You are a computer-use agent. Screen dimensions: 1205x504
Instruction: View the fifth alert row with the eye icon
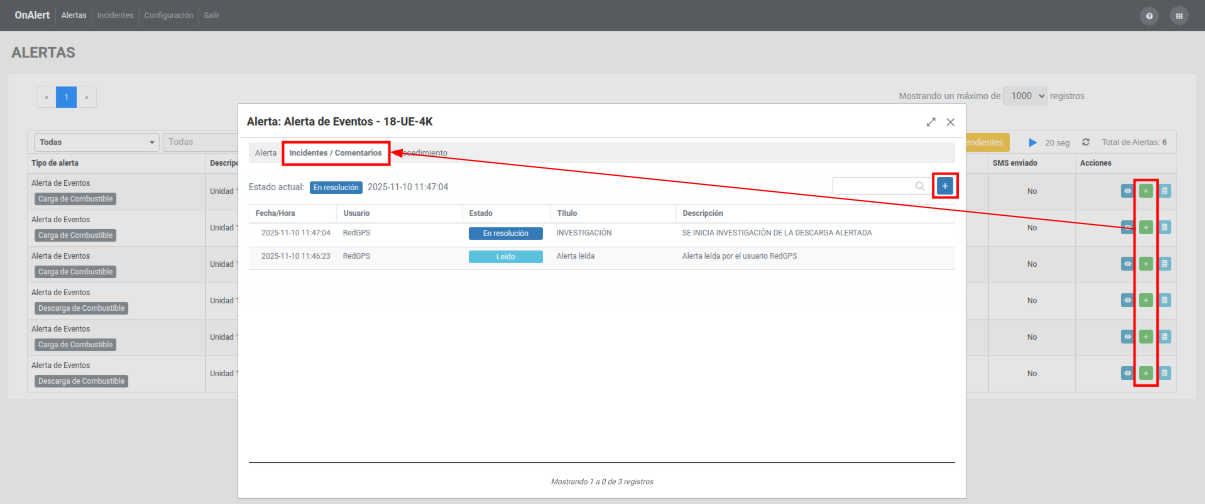click(x=1127, y=336)
